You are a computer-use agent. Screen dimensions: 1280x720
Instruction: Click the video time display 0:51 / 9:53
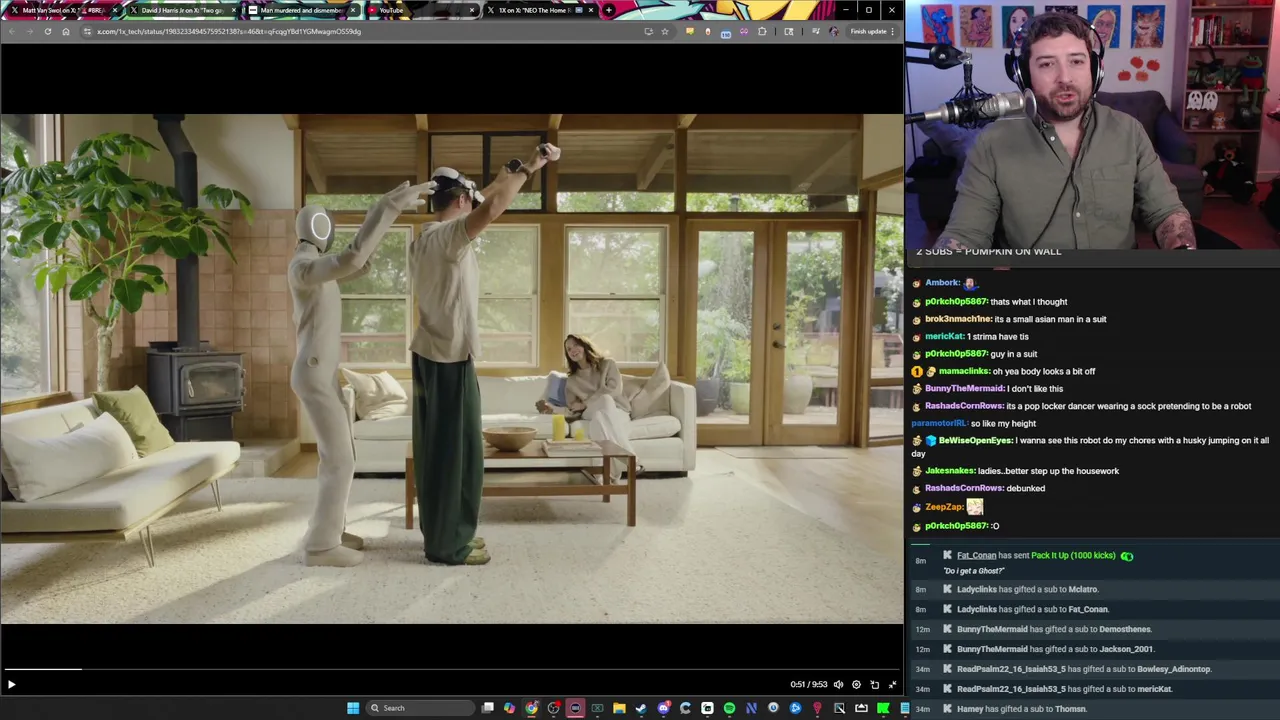808,685
